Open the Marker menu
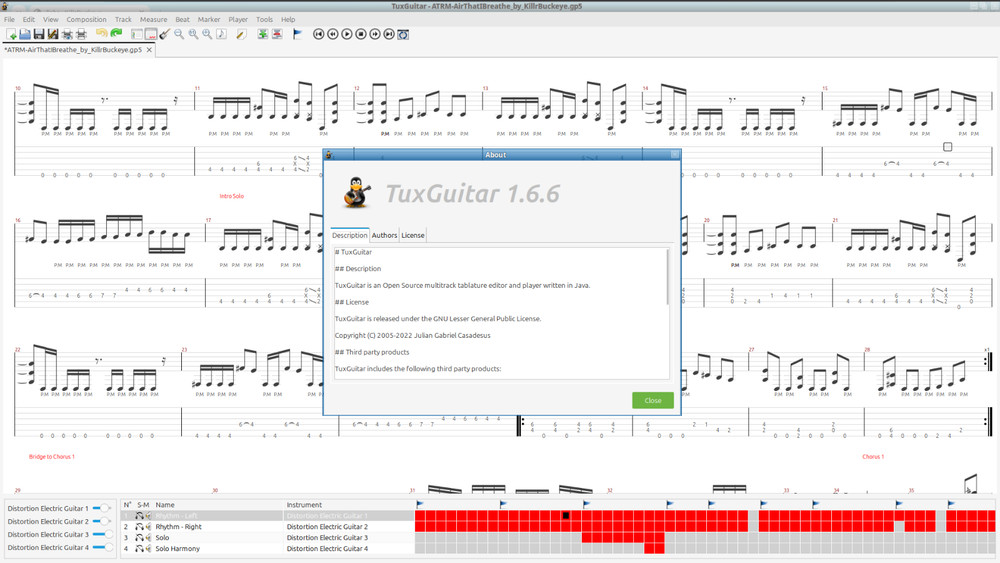 (209, 19)
